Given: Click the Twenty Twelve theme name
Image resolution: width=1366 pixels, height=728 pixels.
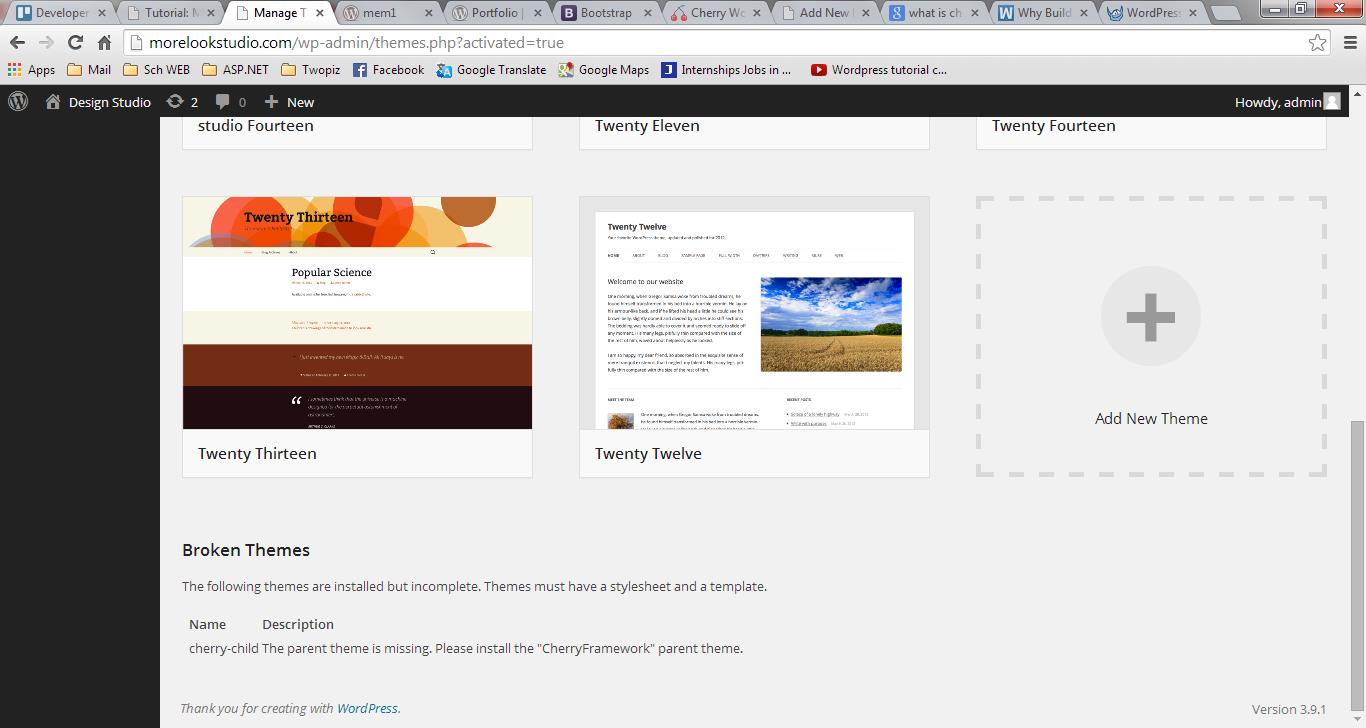Looking at the screenshot, I should coord(648,453).
